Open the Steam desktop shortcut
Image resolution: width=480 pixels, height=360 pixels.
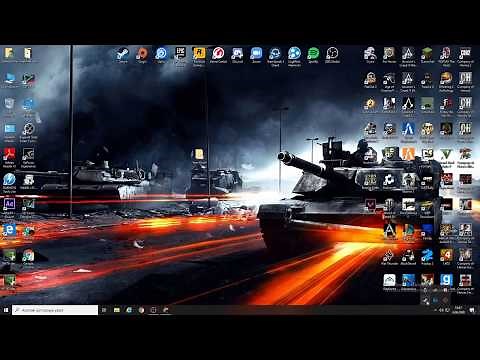[123, 53]
